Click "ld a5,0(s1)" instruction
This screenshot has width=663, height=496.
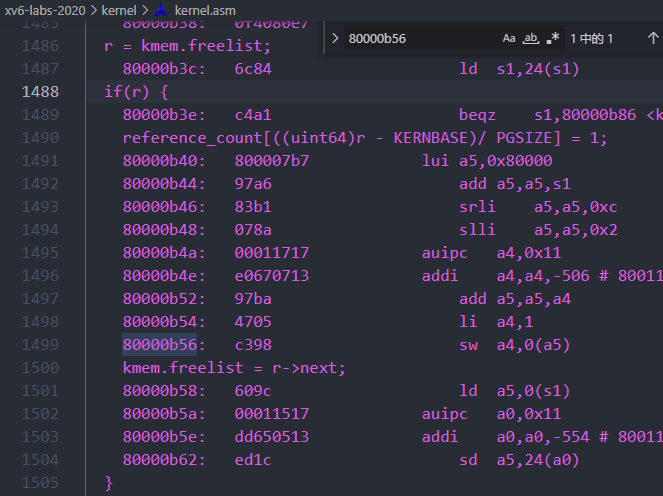515,391
